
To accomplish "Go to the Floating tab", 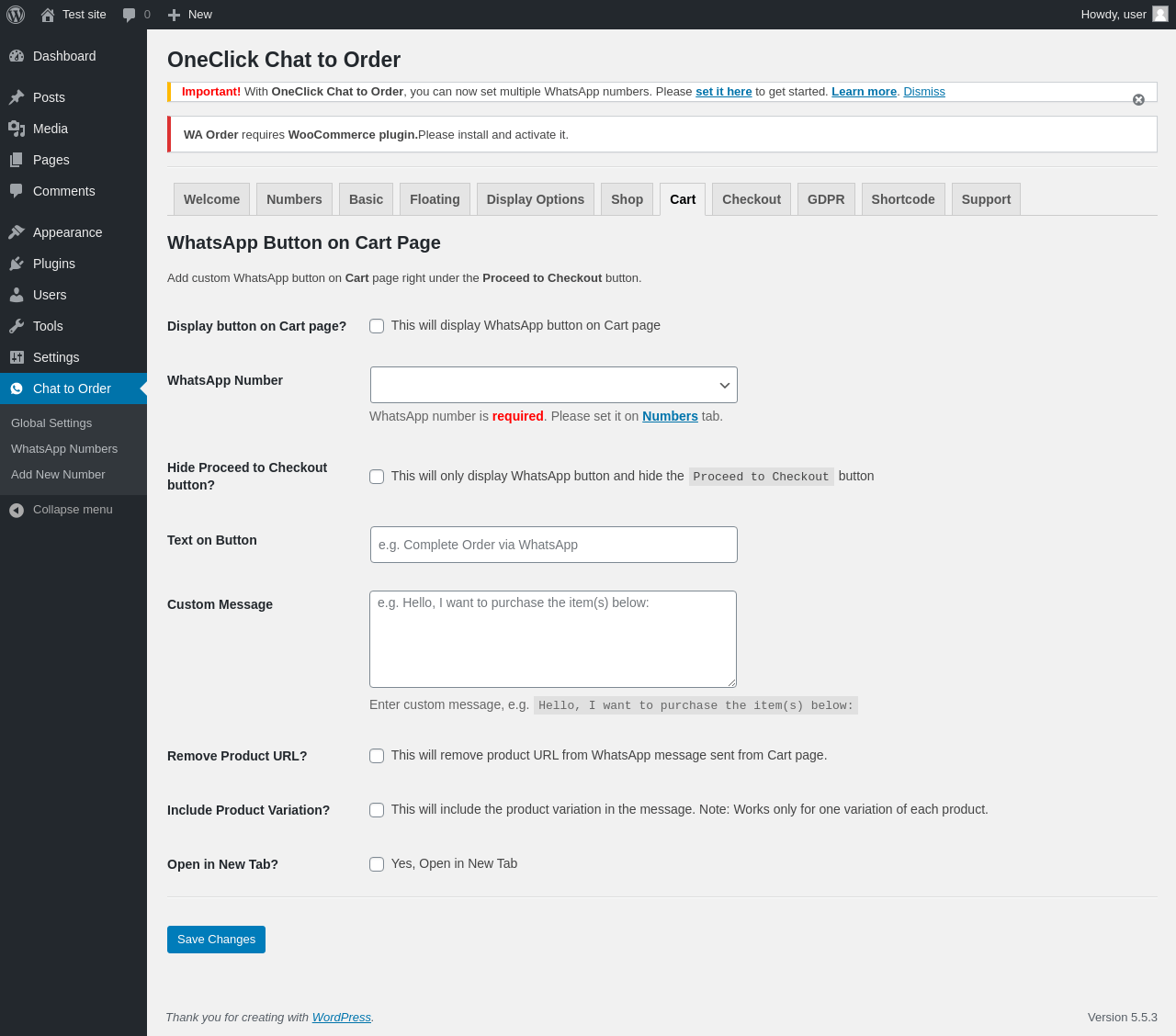I will pos(435,199).
